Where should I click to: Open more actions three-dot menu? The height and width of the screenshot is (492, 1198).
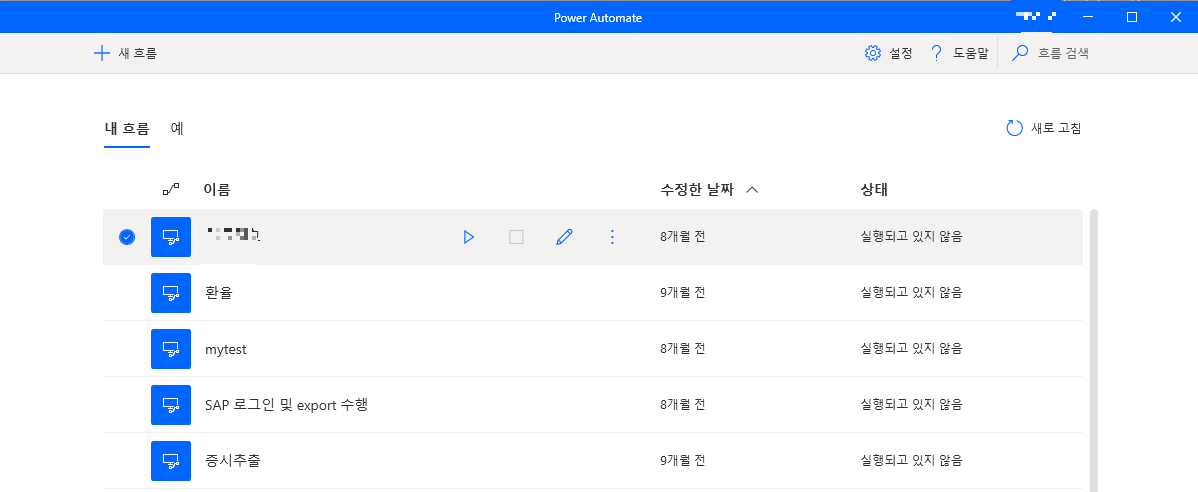611,238
